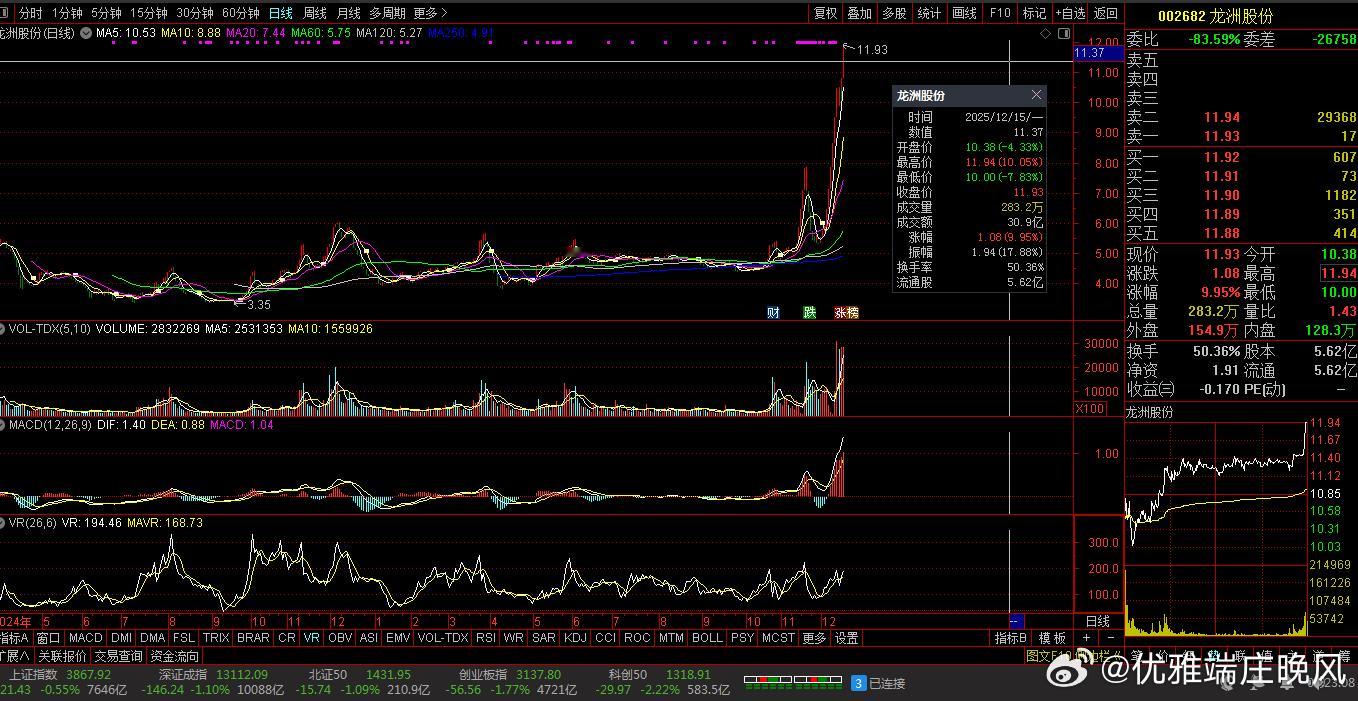This screenshot has width=1358, height=701.
Task: Click the minus zoom-out button beside 模板
Action: pyautogui.click(x=1109, y=638)
